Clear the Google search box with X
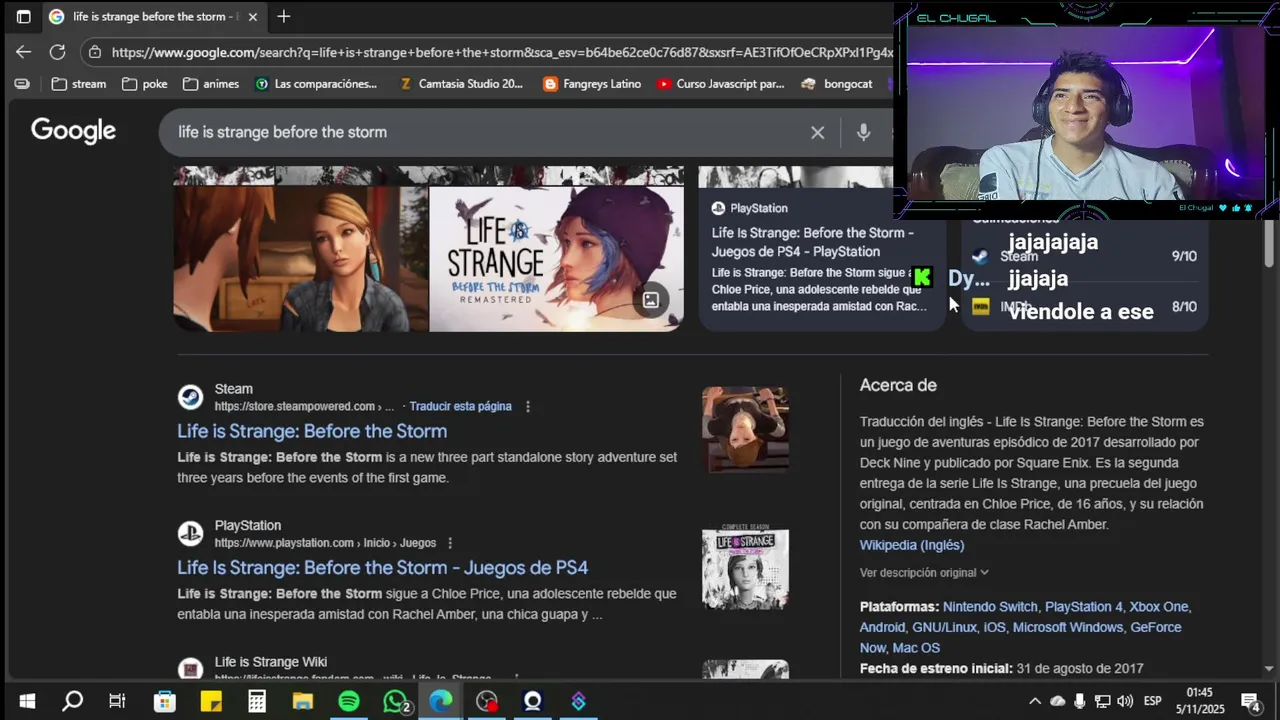Image resolution: width=1280 pixels, height=720 pixels. coord(817,132)
